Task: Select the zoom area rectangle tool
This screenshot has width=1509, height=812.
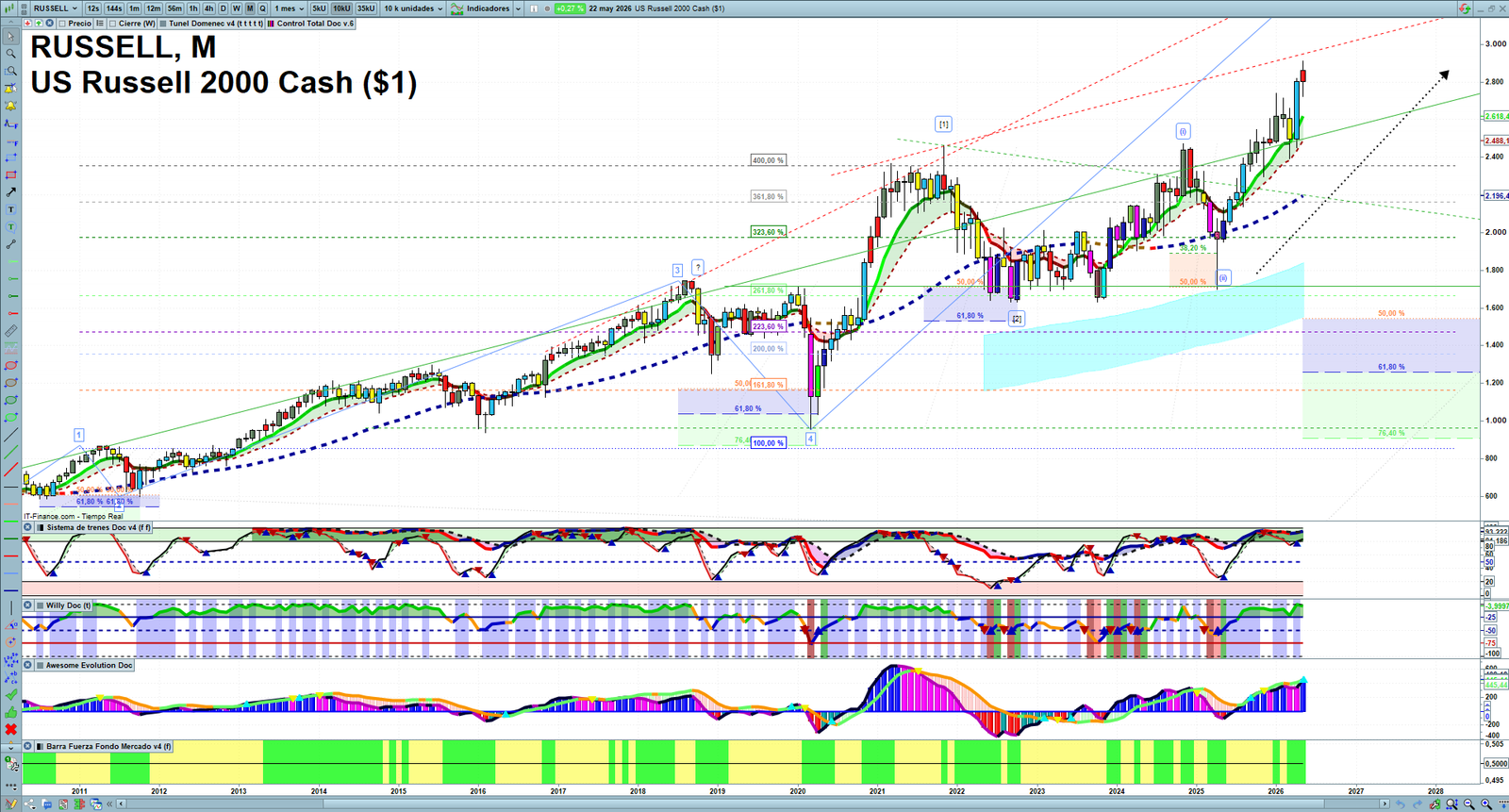Action: 11,71
